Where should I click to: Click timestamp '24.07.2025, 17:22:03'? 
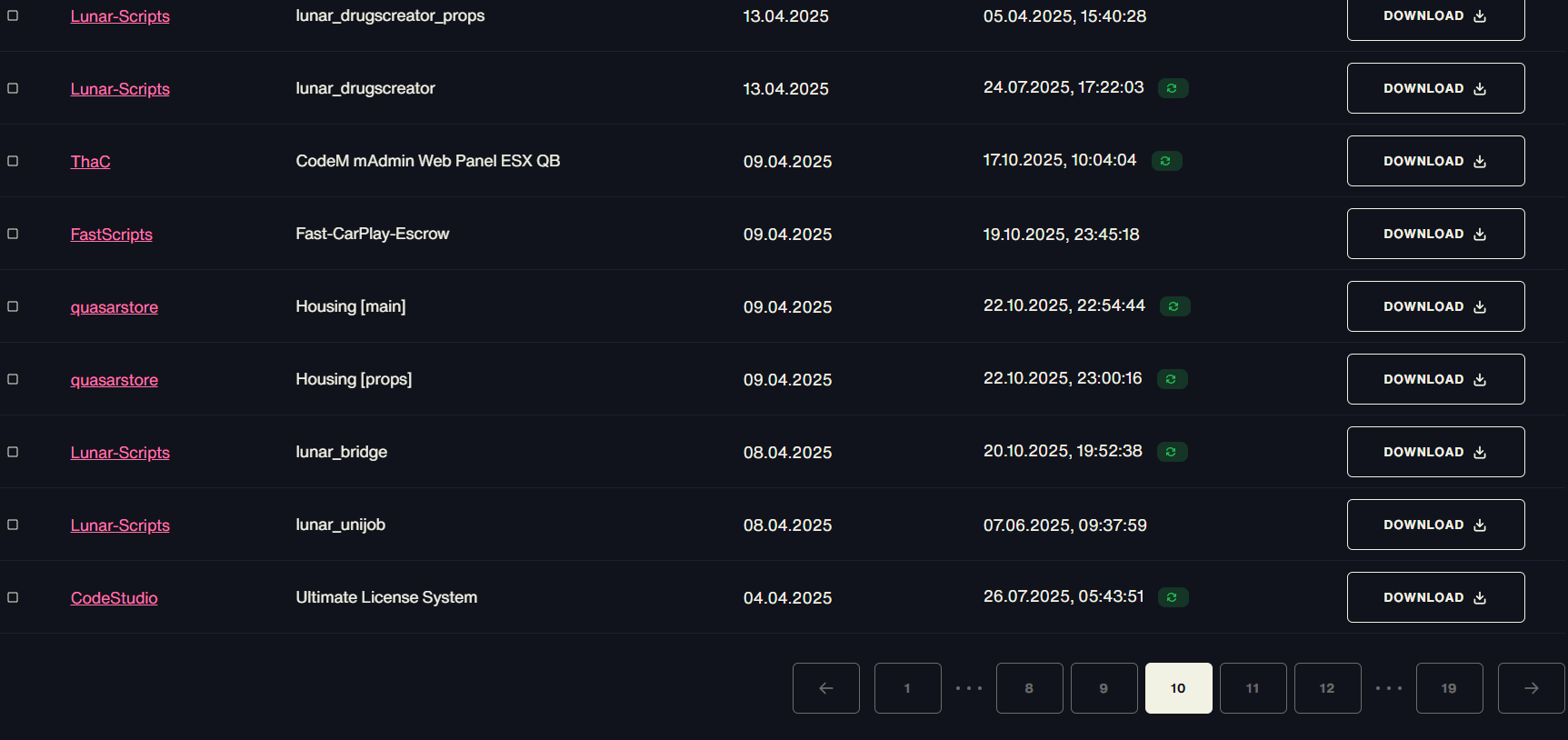[1064, 87]
